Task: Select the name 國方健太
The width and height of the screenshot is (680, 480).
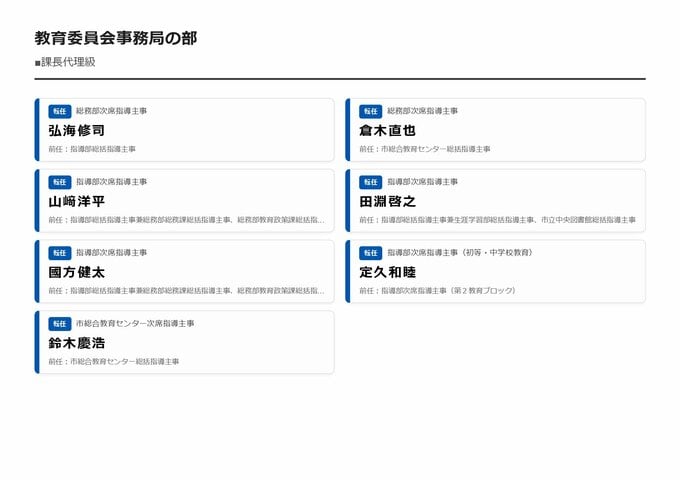Action: pyautogui.click(x=76, y=272)
